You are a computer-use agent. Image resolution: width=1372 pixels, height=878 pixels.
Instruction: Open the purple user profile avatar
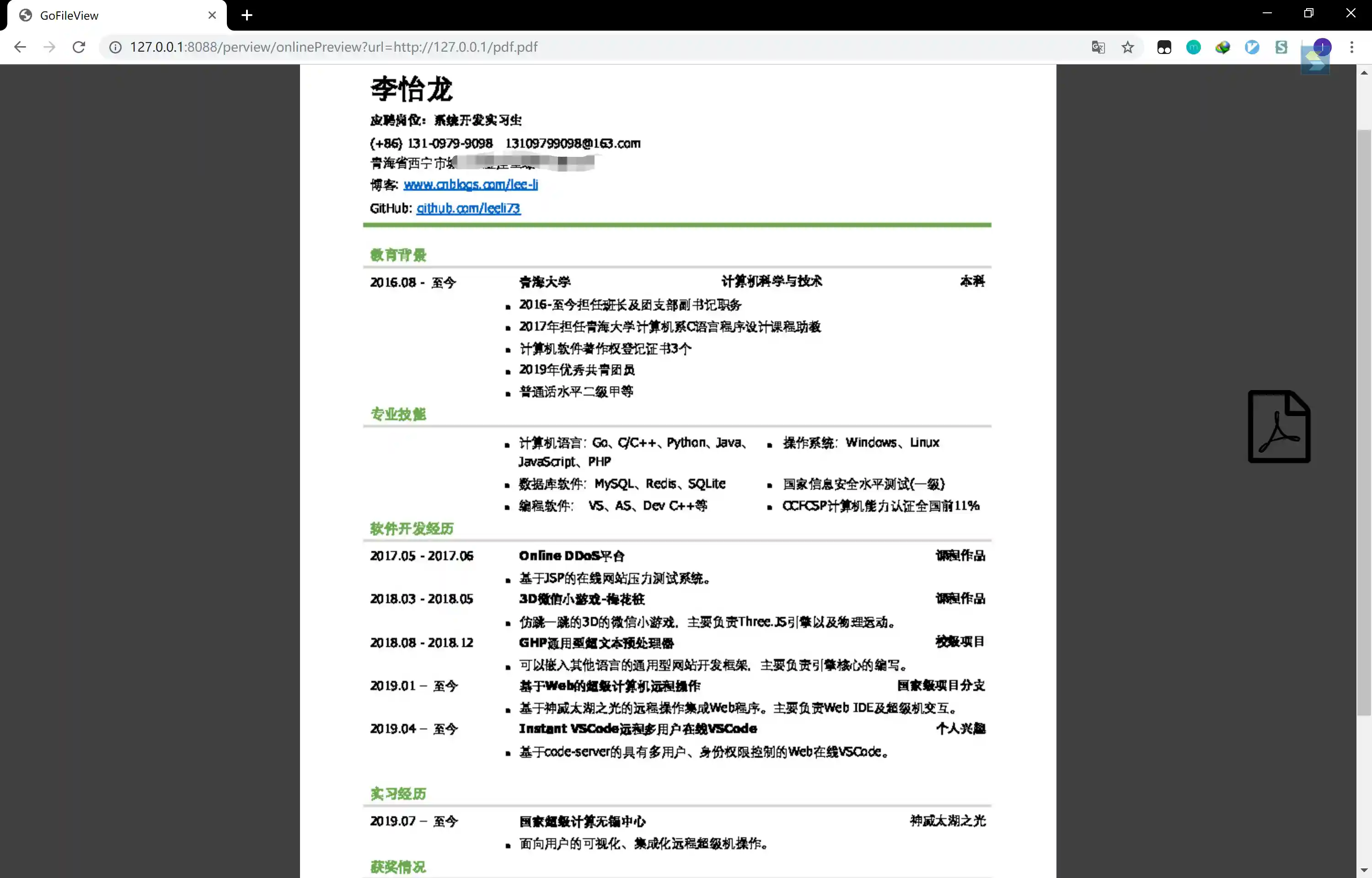pyautogui.click(x=1322, y=46)
